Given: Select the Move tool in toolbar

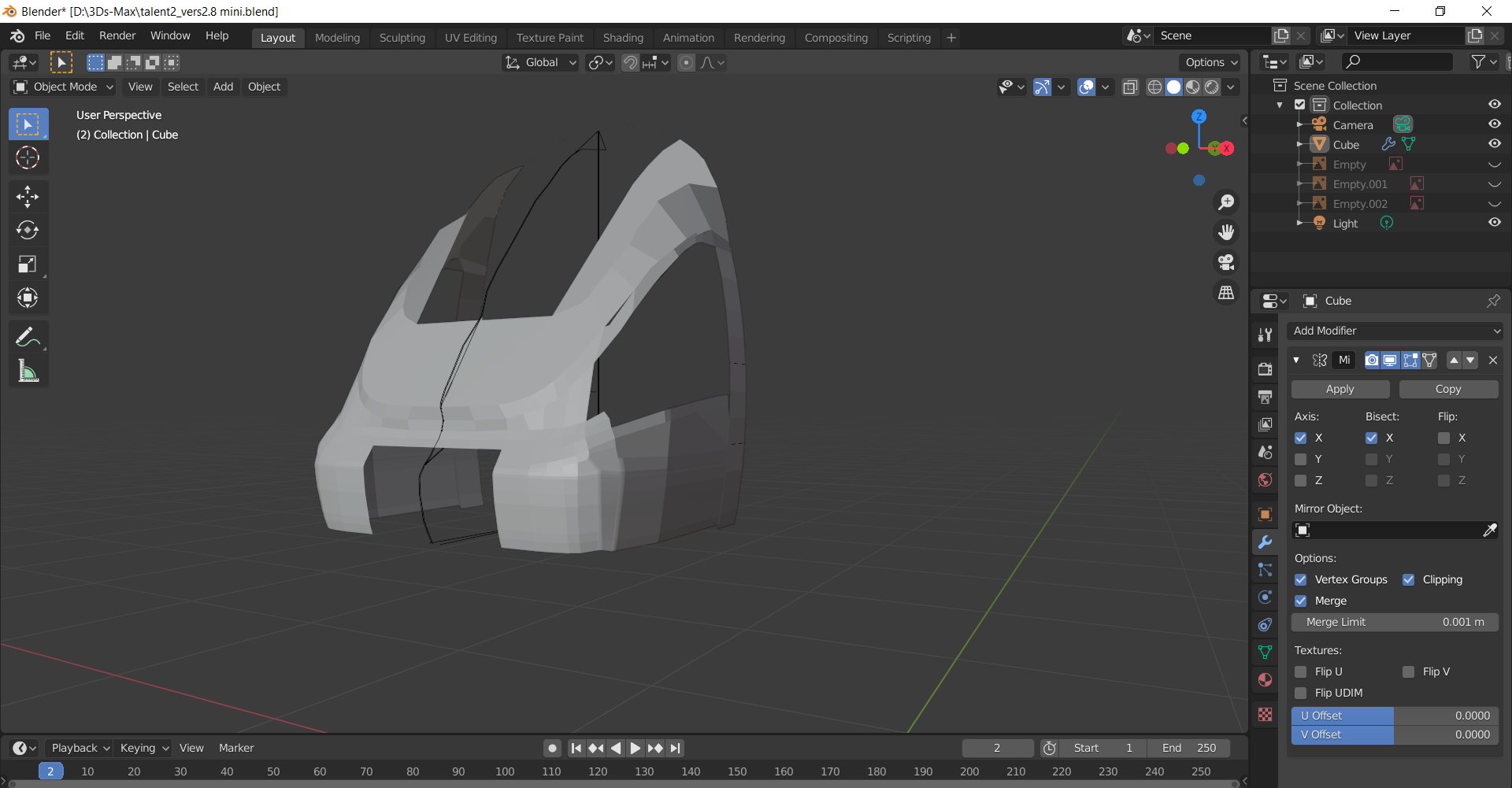Looking at the screenshot, I should point(28,196).
